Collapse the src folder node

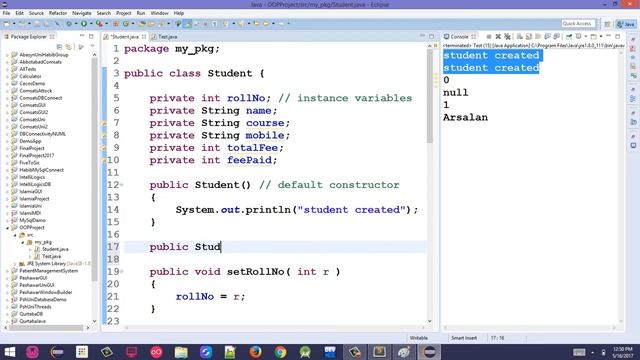pos(15,235)
